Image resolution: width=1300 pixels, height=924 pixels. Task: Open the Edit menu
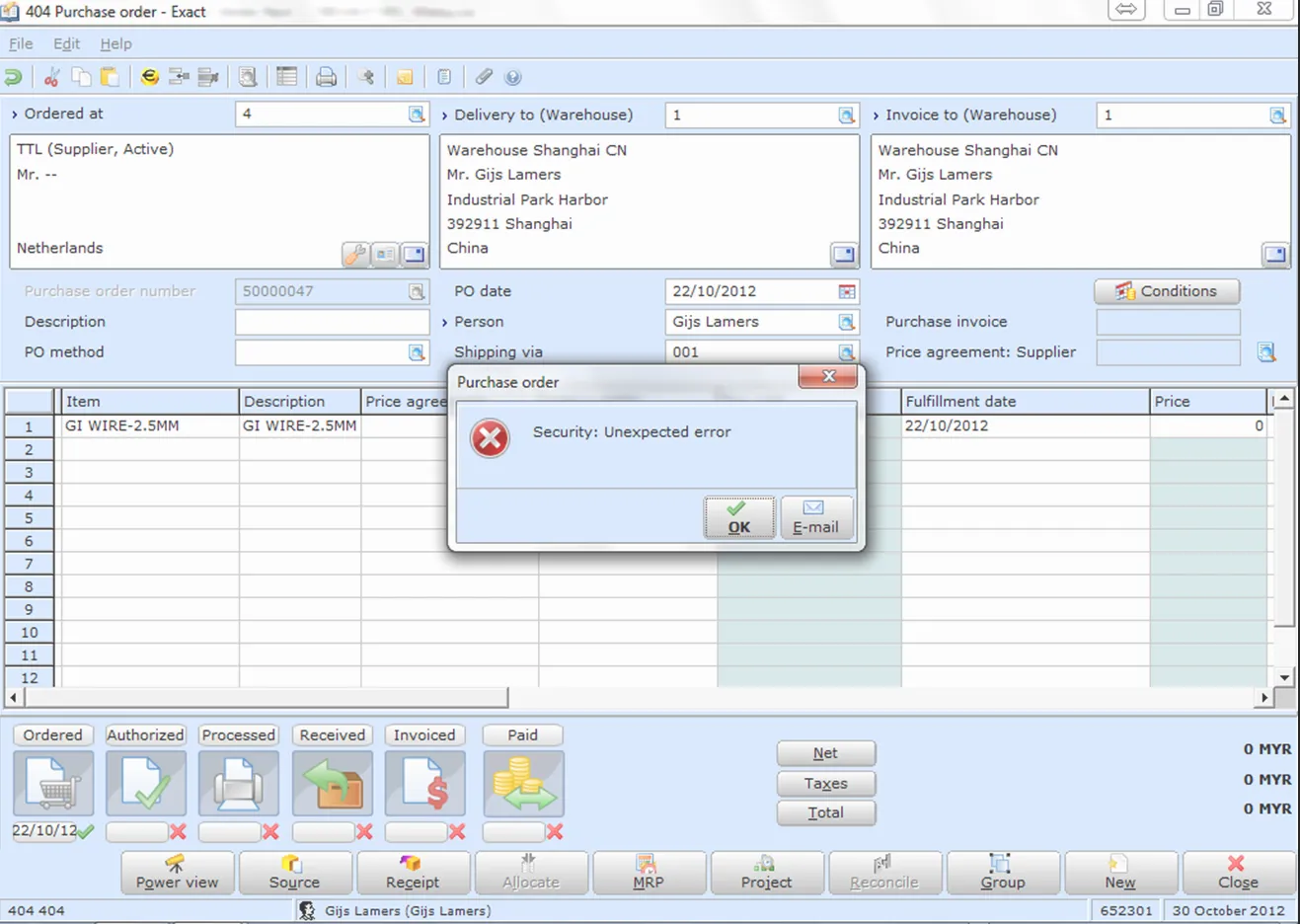[66, 43]
